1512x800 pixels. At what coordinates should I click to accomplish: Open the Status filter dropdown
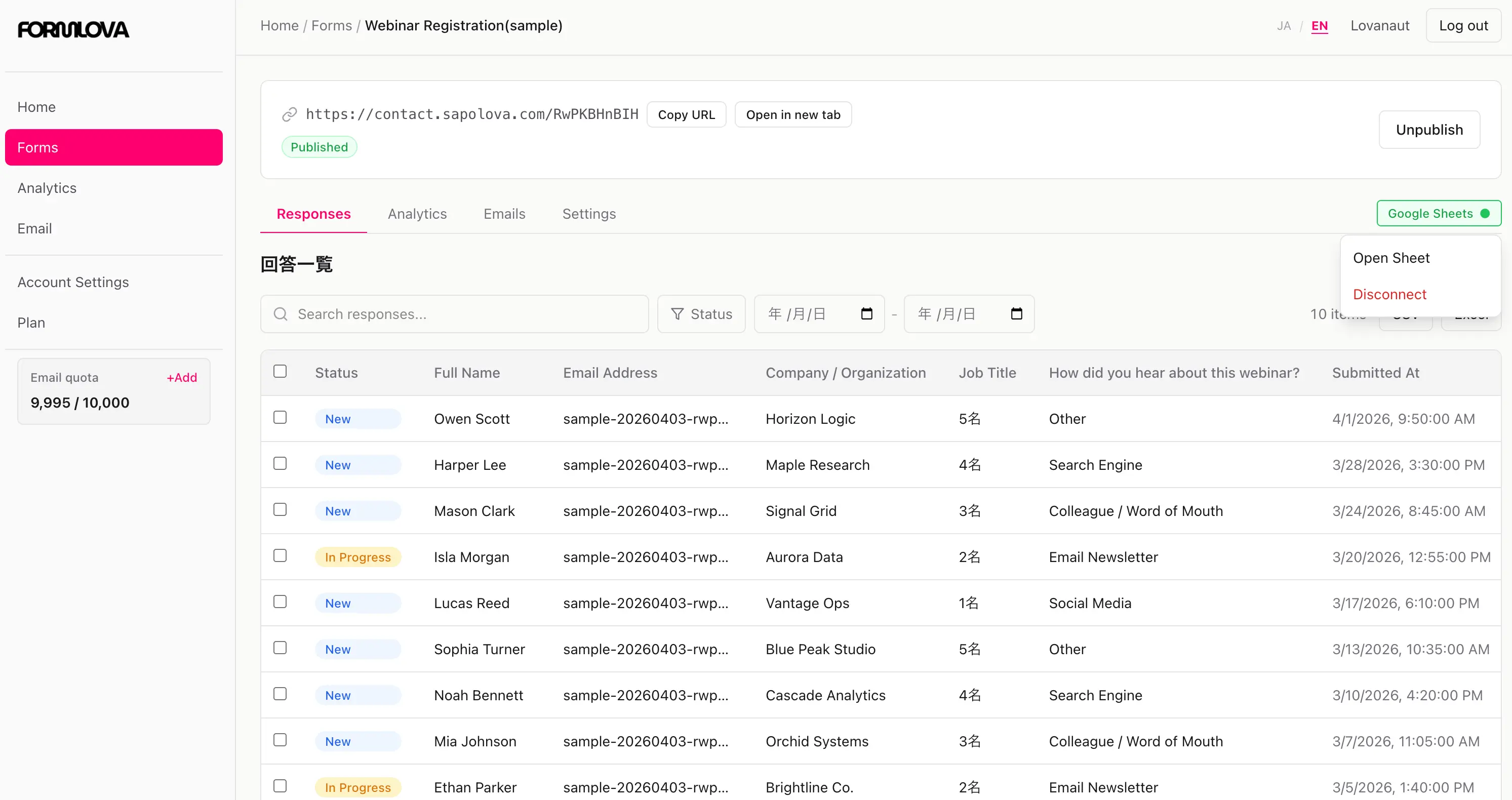(x=701, y=314)
